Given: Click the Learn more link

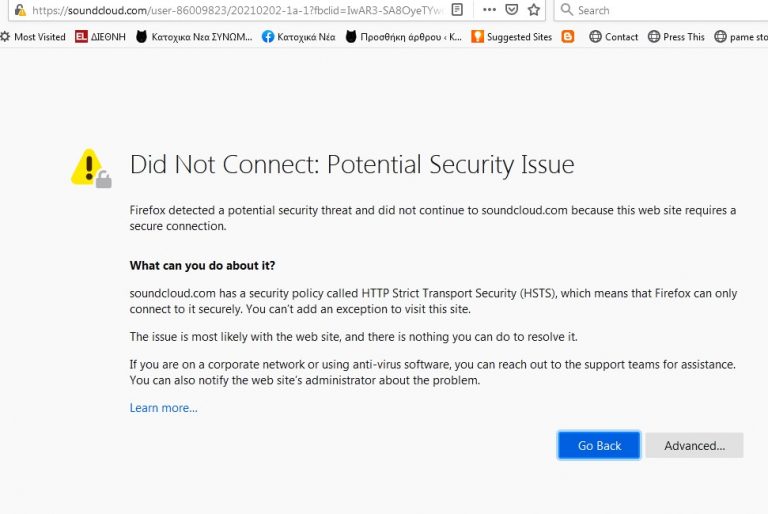Looking at the screenshot, I should point(163,408).
